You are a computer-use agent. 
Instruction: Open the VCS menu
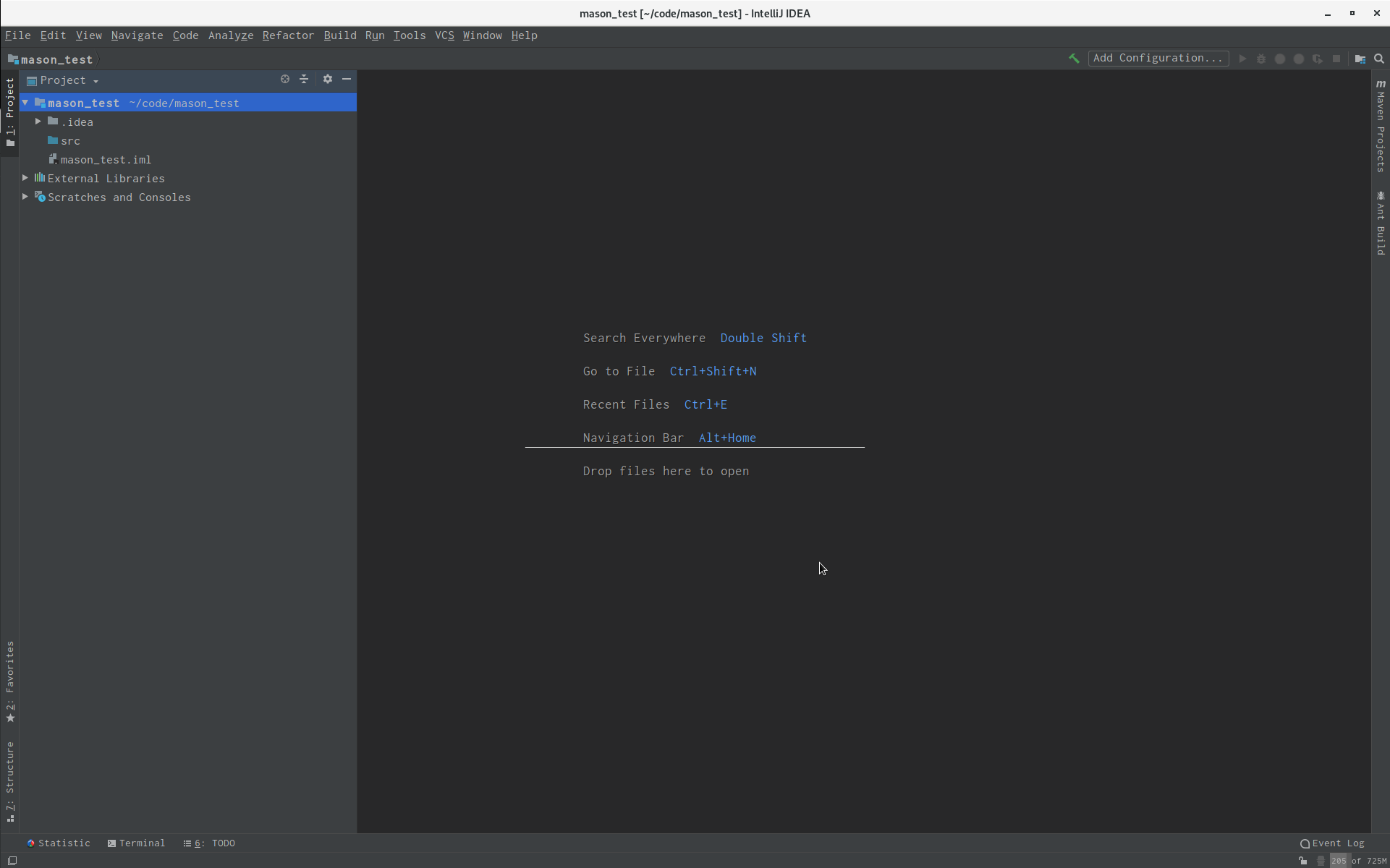click(x=444, y=35)
